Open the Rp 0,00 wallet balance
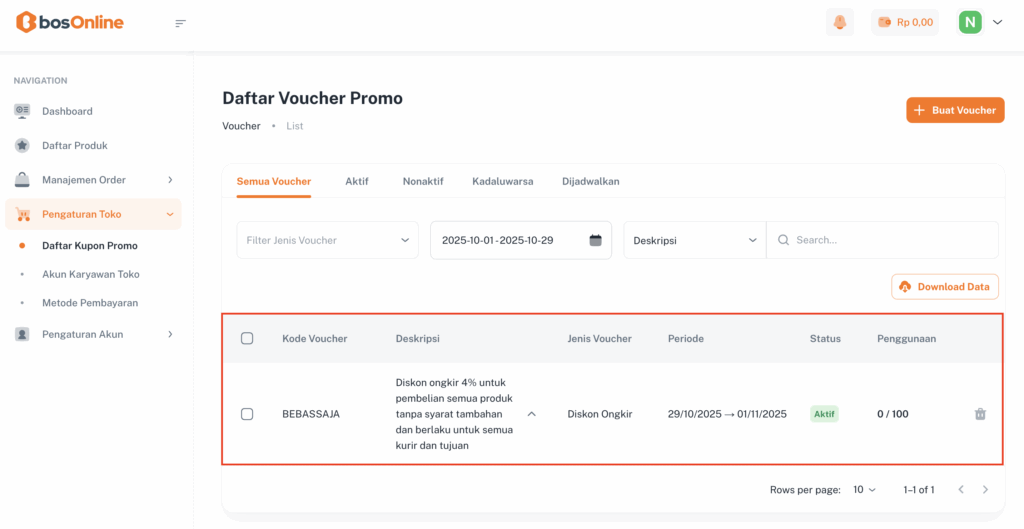 [905, 22]
